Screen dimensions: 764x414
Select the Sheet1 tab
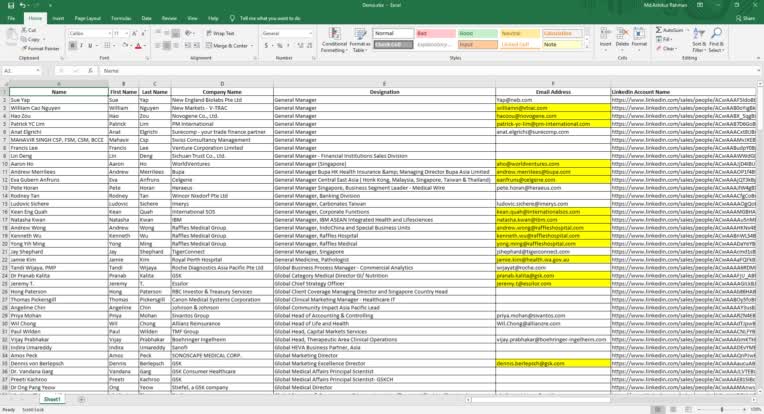tap(52, 399)
